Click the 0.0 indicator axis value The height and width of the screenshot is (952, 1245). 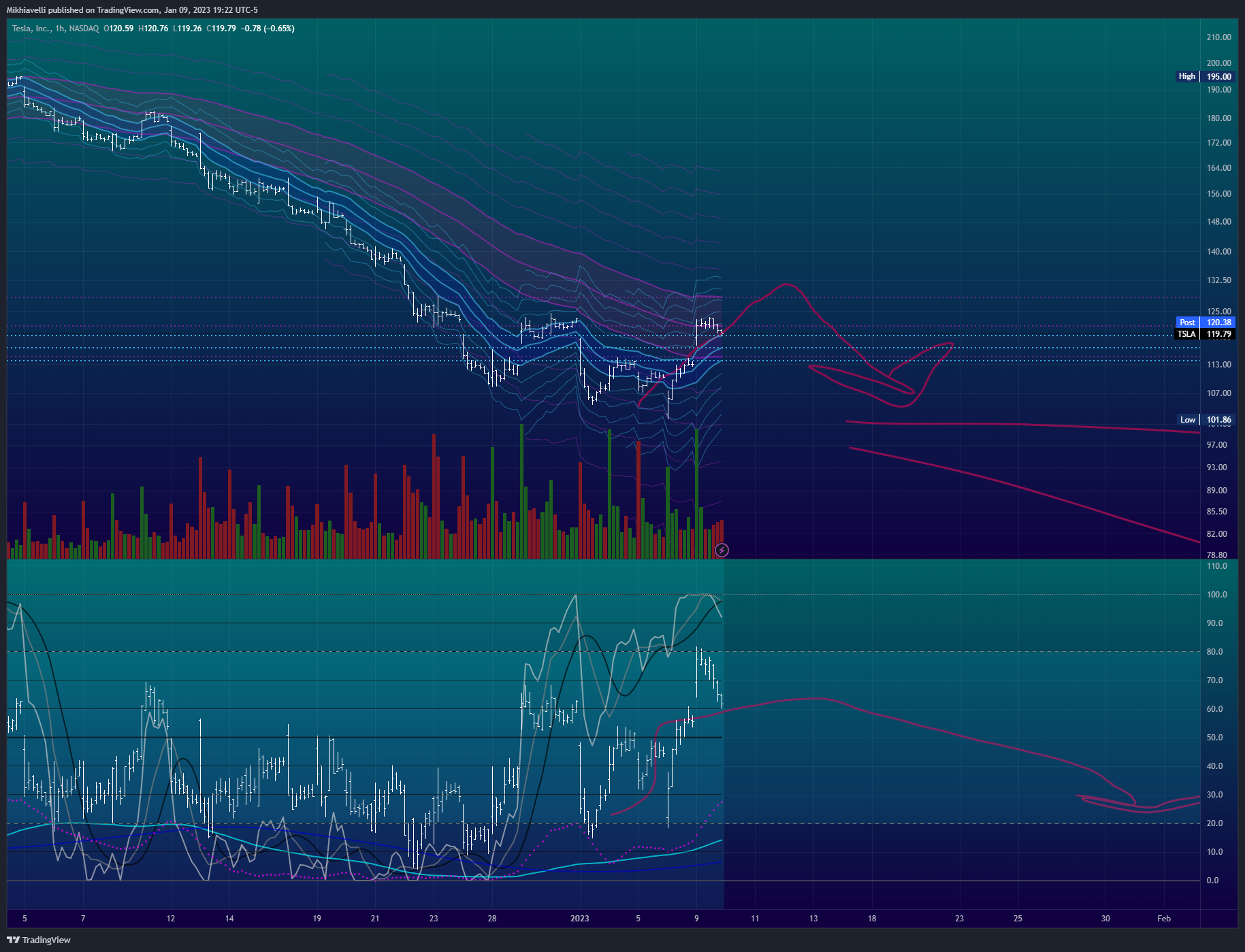pyautogui.click(x=1212, y=881)
